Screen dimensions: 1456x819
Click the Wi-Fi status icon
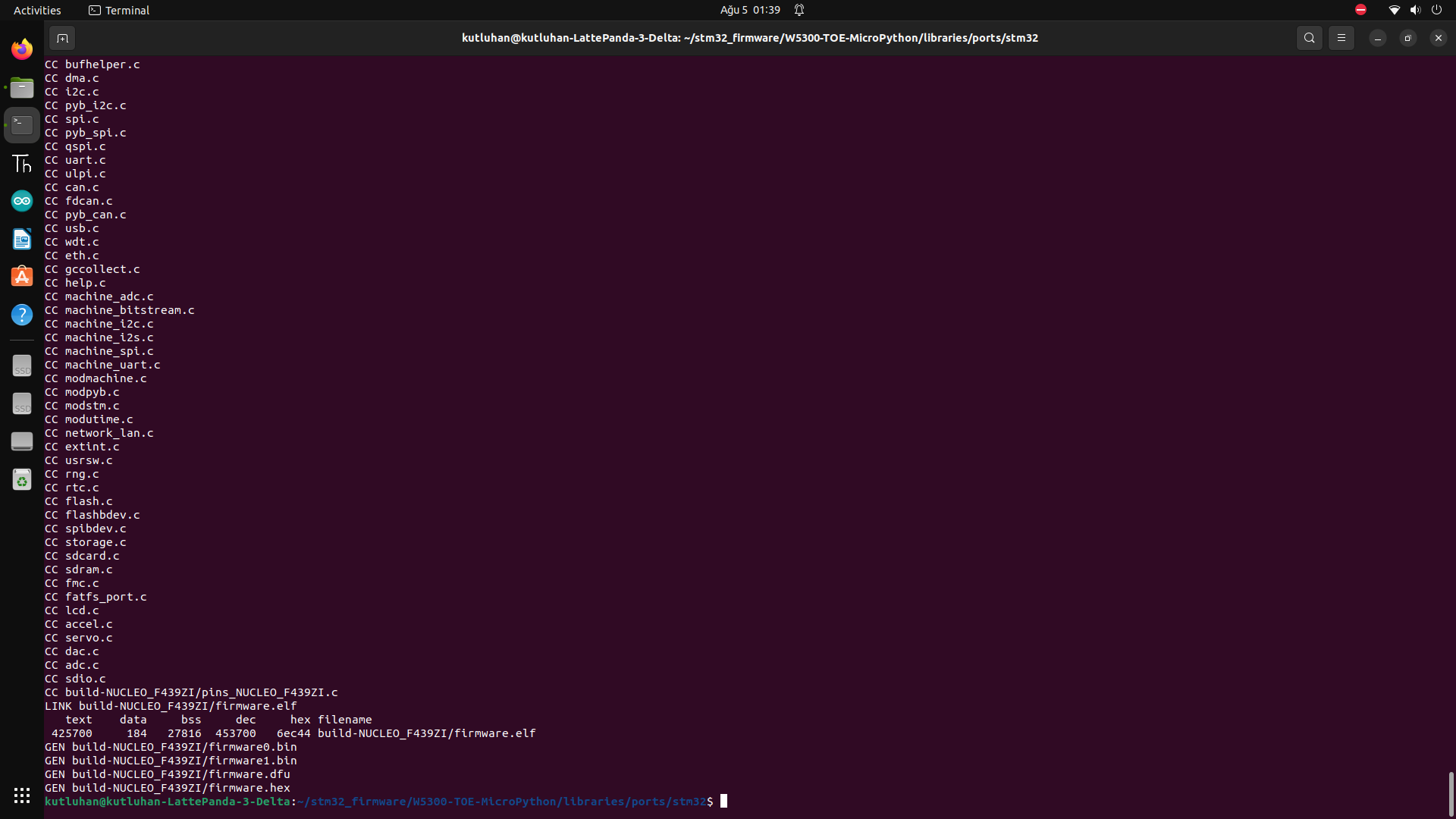tap(1393, 10)
